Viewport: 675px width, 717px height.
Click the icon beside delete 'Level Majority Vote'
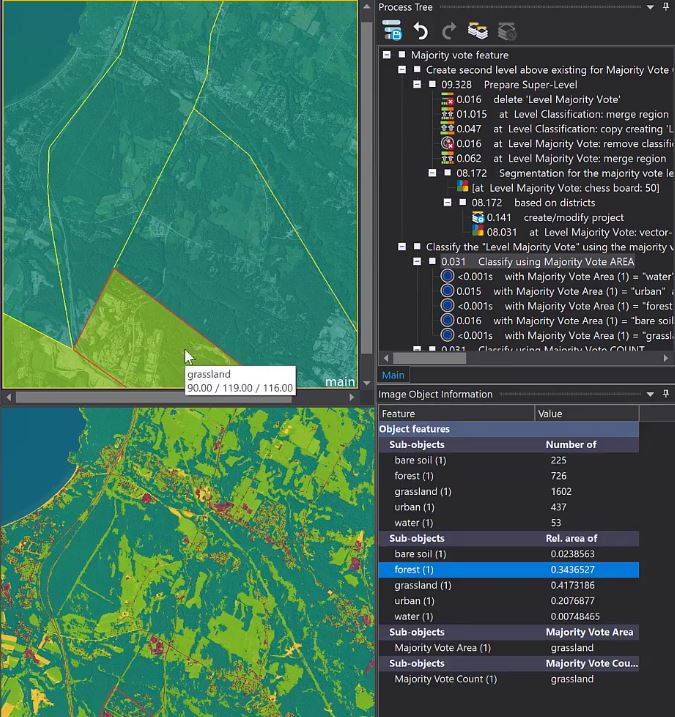(447, 100)
